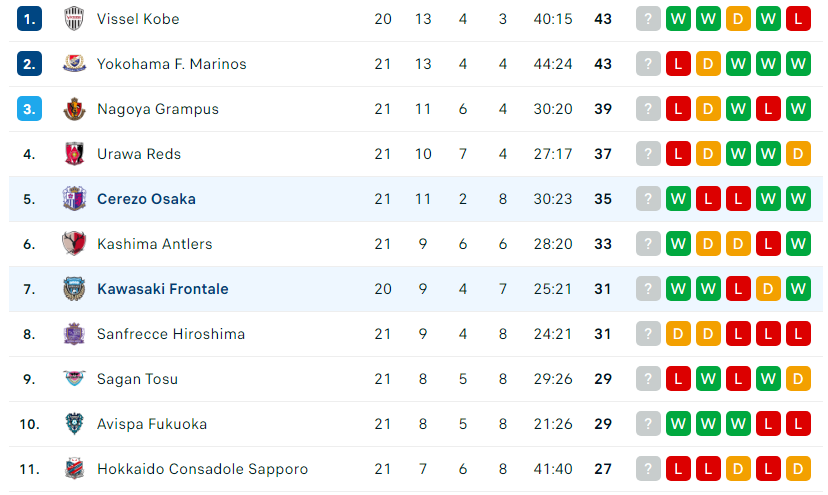Click Vissel Kobe's upcoming match question badge

point(648,19)
